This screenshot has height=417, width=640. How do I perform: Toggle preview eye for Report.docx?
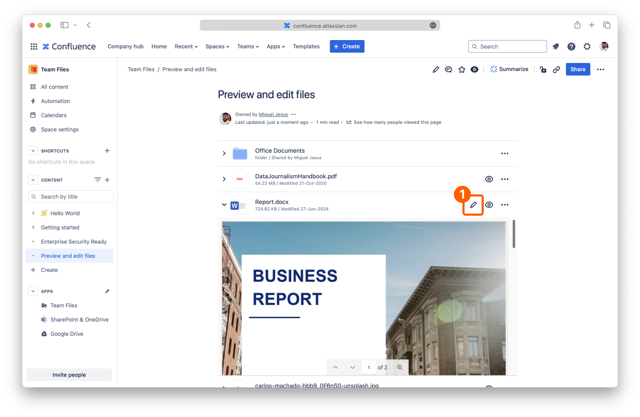click(x=489, y=205)
